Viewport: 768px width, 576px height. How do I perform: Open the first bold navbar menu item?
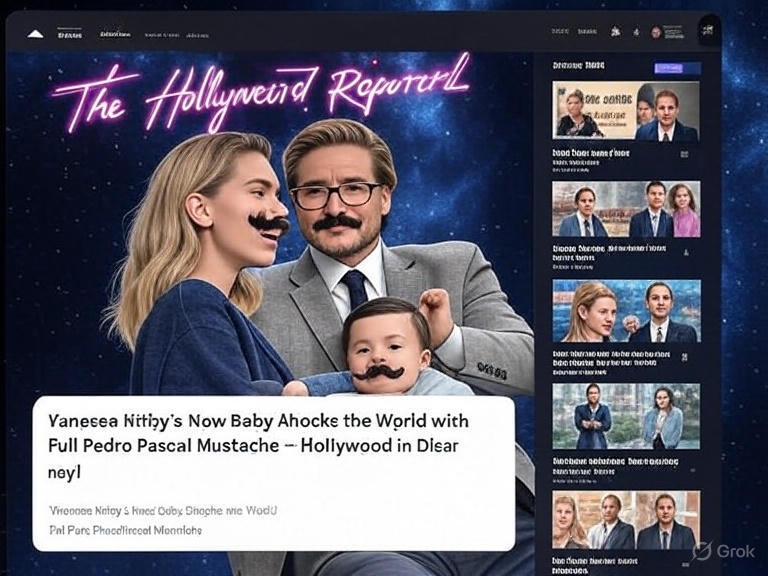click(x=70, y=35)
